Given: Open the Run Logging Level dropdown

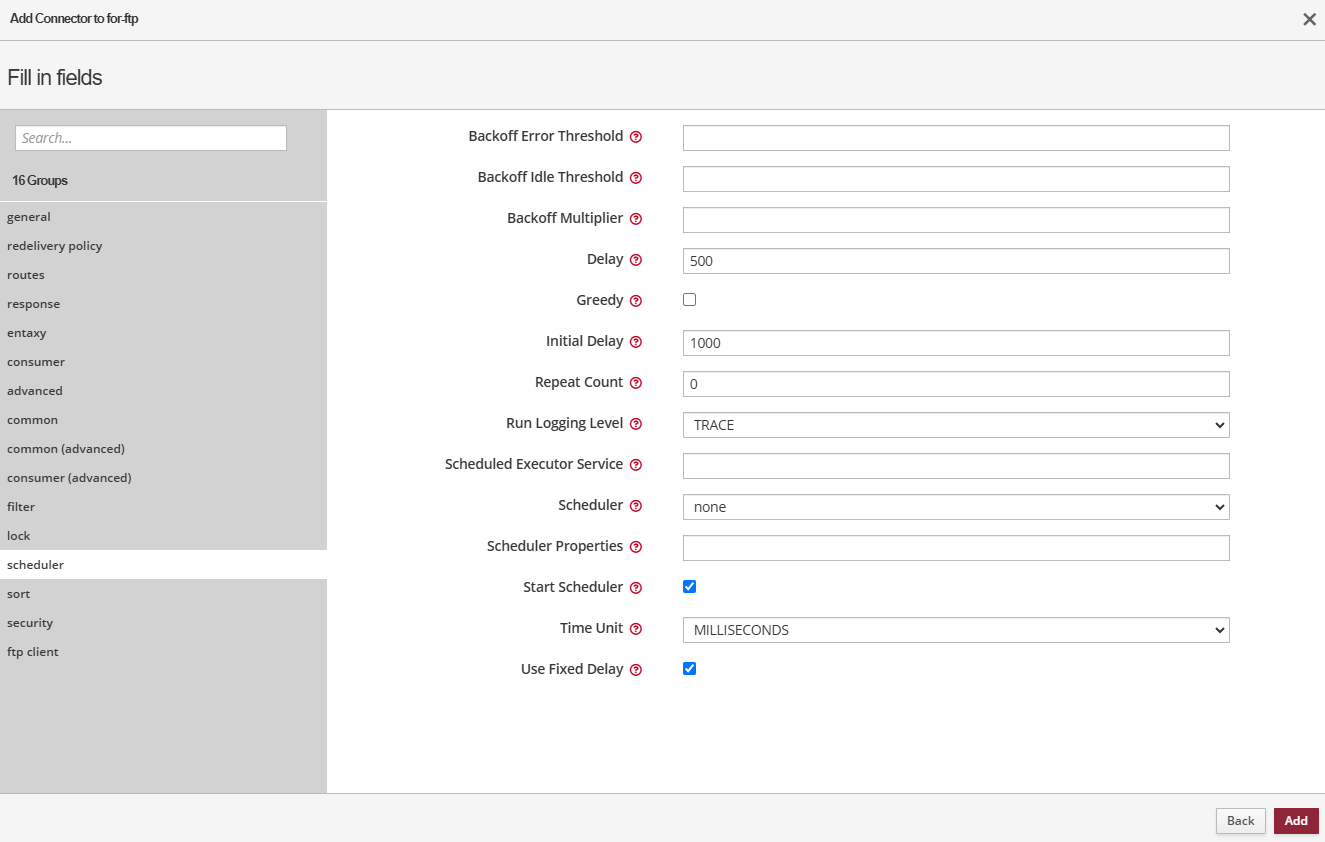Looking at the screenshot, I should tap(955, 425).
